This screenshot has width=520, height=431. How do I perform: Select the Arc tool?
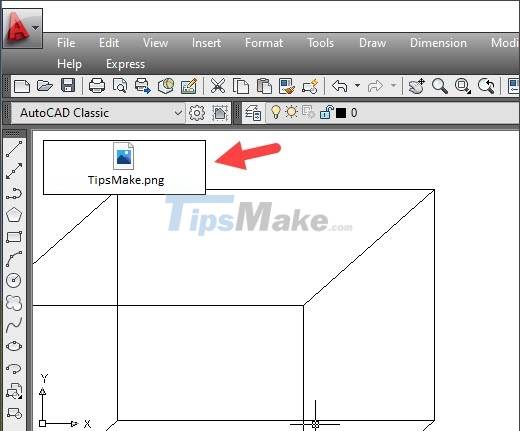[x=14, y=259]
